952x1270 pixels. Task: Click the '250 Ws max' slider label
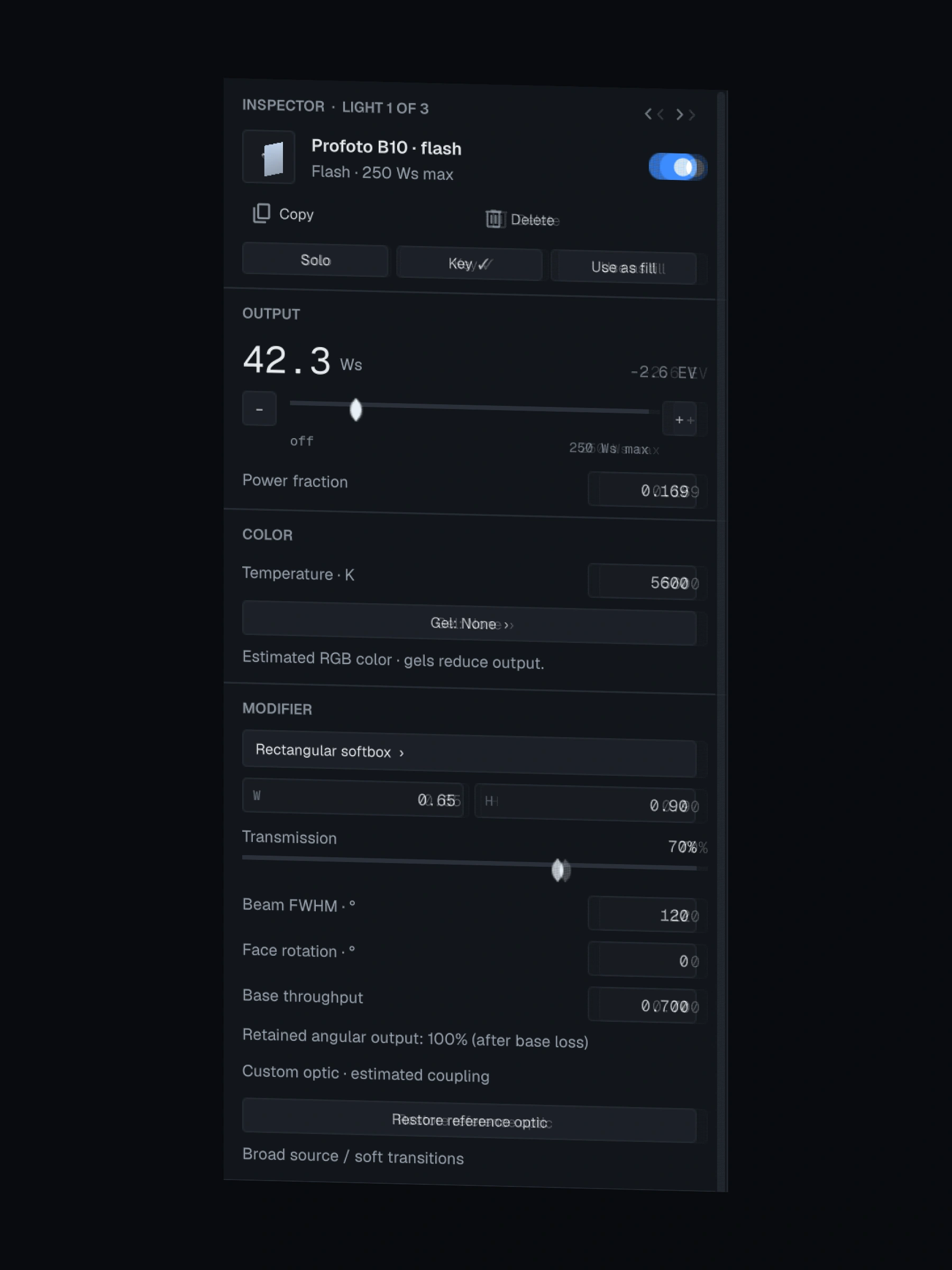click(608, 448)
